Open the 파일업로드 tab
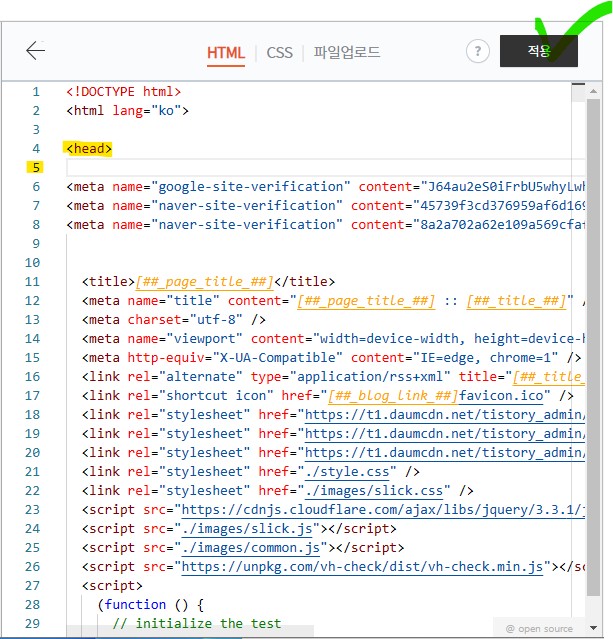The width and height of the screenshot is (613, 639). click(x=346, y=52)
